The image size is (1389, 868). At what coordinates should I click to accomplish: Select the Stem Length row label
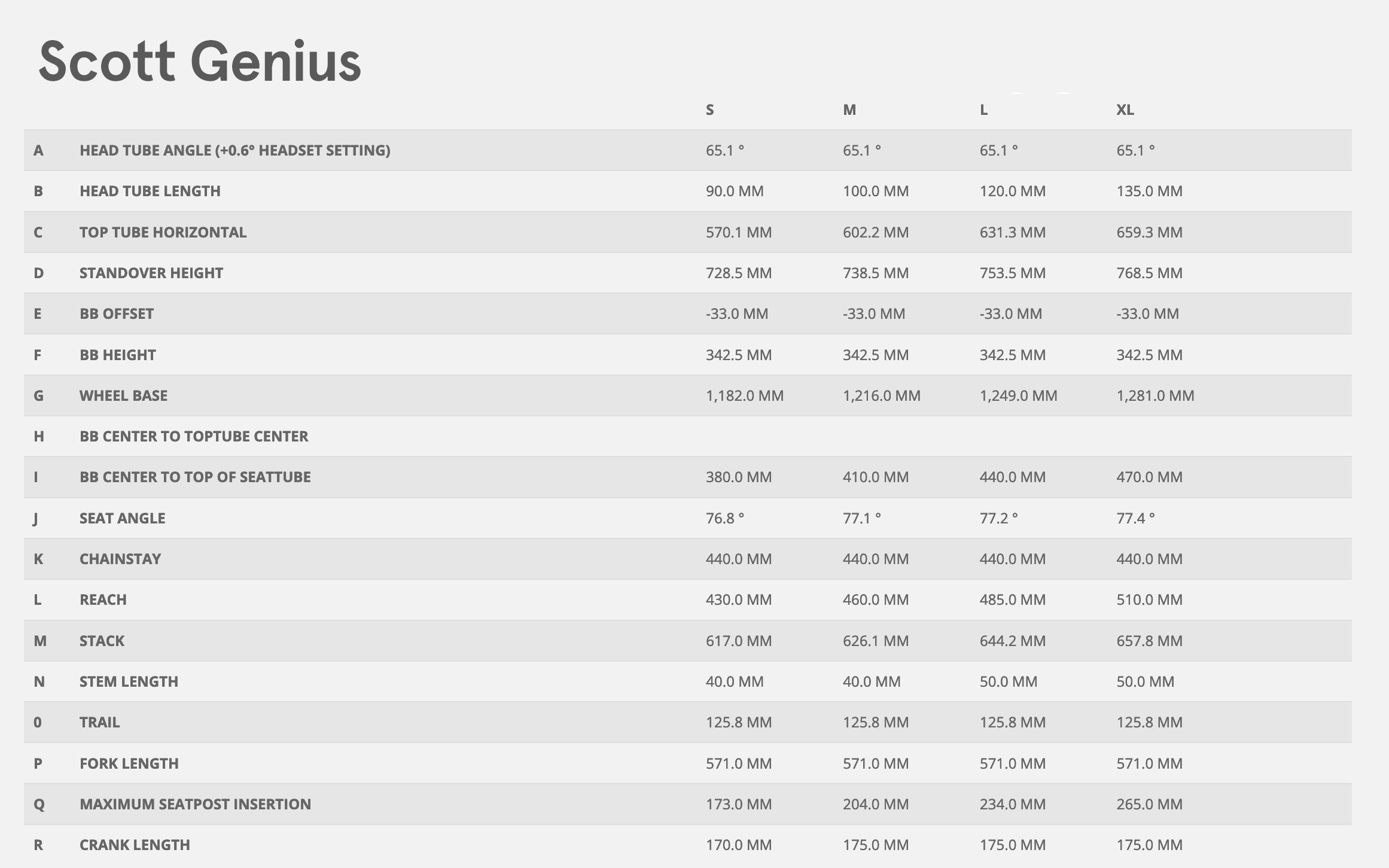[129, 681]
